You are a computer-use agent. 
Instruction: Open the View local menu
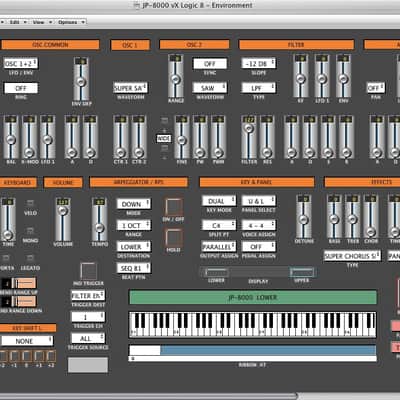[41, 22]
